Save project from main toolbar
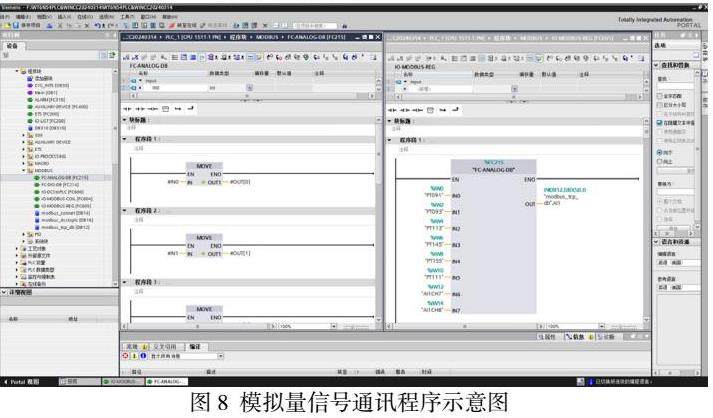Screen dimensions: 713x418 point(28,25)
